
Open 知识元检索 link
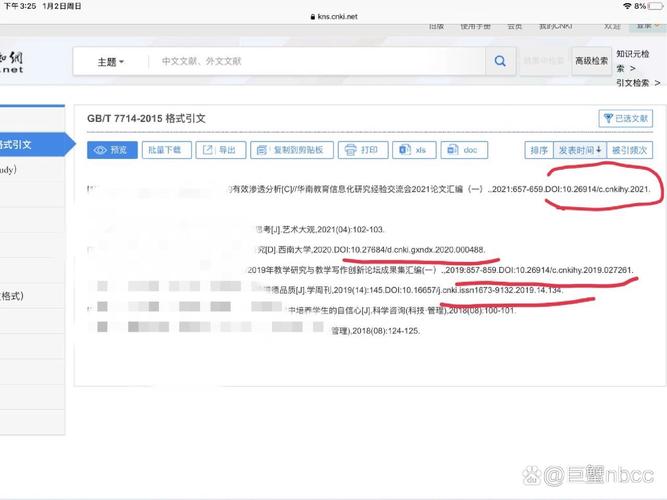(633, 60)
